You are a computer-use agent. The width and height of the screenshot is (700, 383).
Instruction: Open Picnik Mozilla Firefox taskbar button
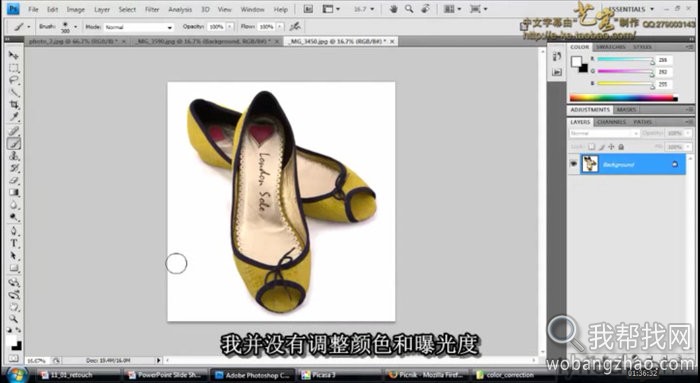(x=426, y=375)
